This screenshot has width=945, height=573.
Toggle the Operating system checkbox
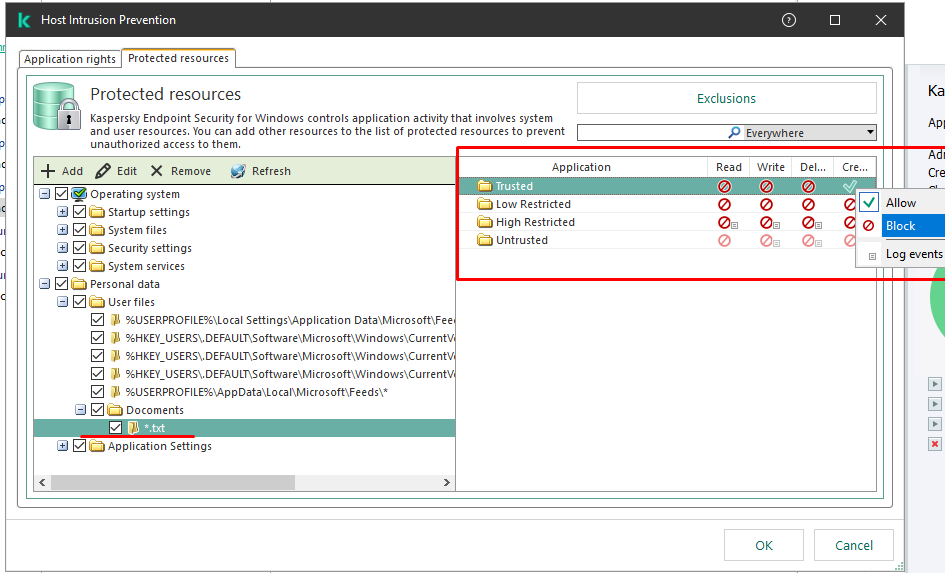[61, 194]
